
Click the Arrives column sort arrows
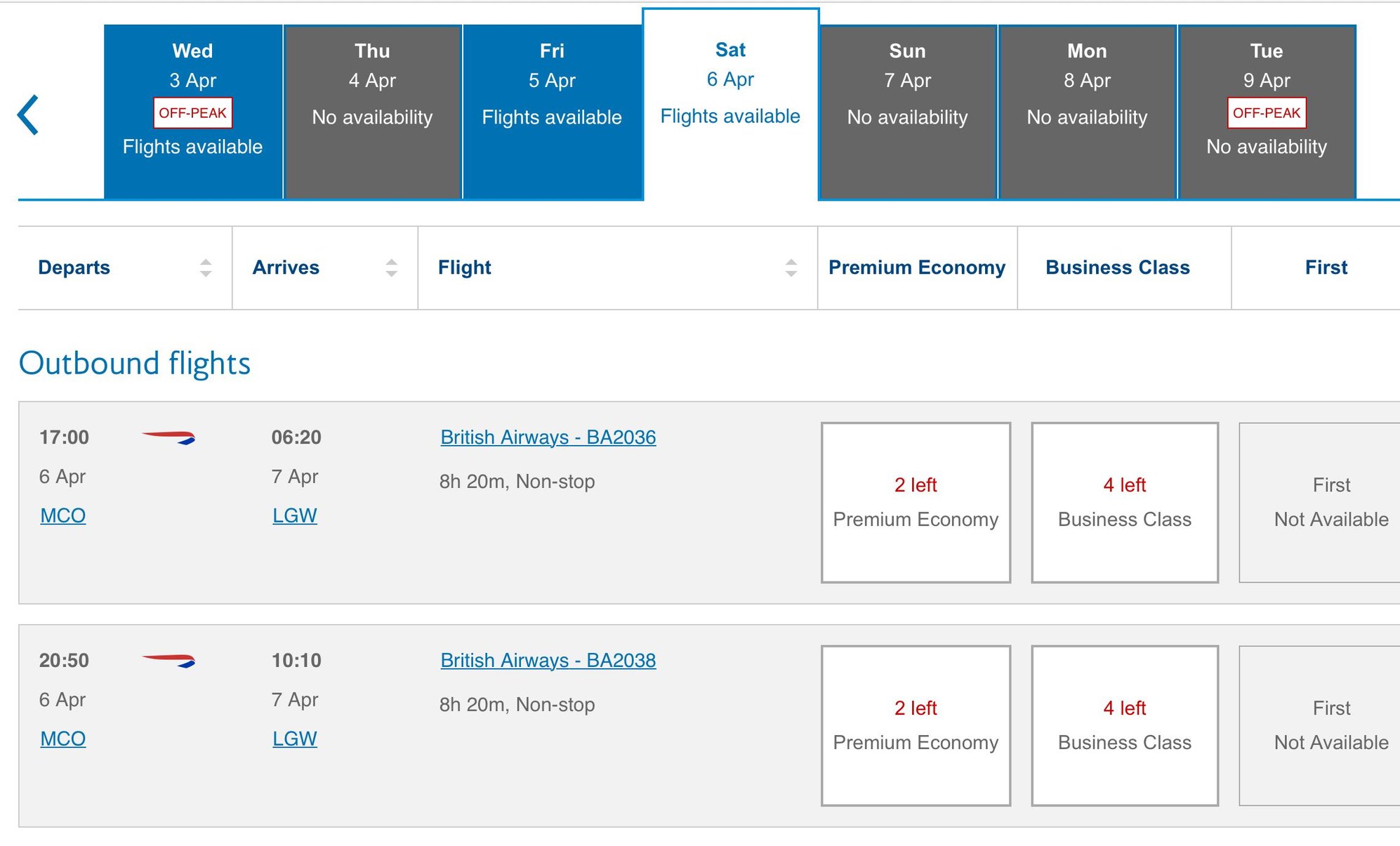[391, 267]
